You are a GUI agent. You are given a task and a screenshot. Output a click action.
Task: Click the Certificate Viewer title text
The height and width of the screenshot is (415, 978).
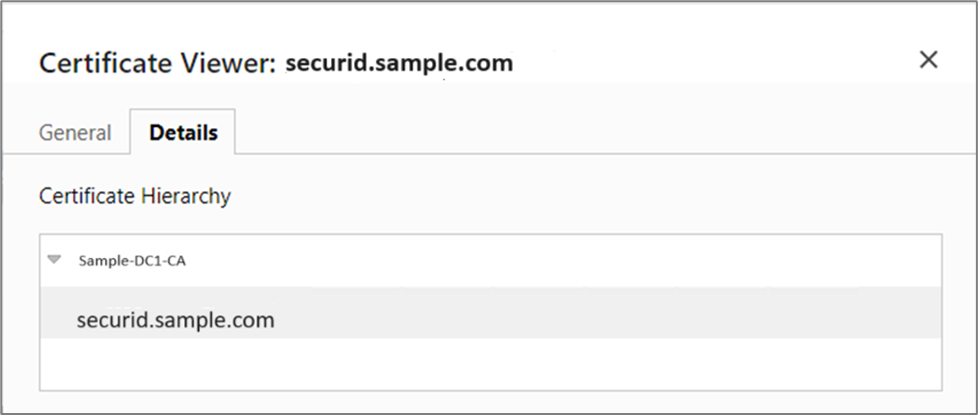coord(155,64)
